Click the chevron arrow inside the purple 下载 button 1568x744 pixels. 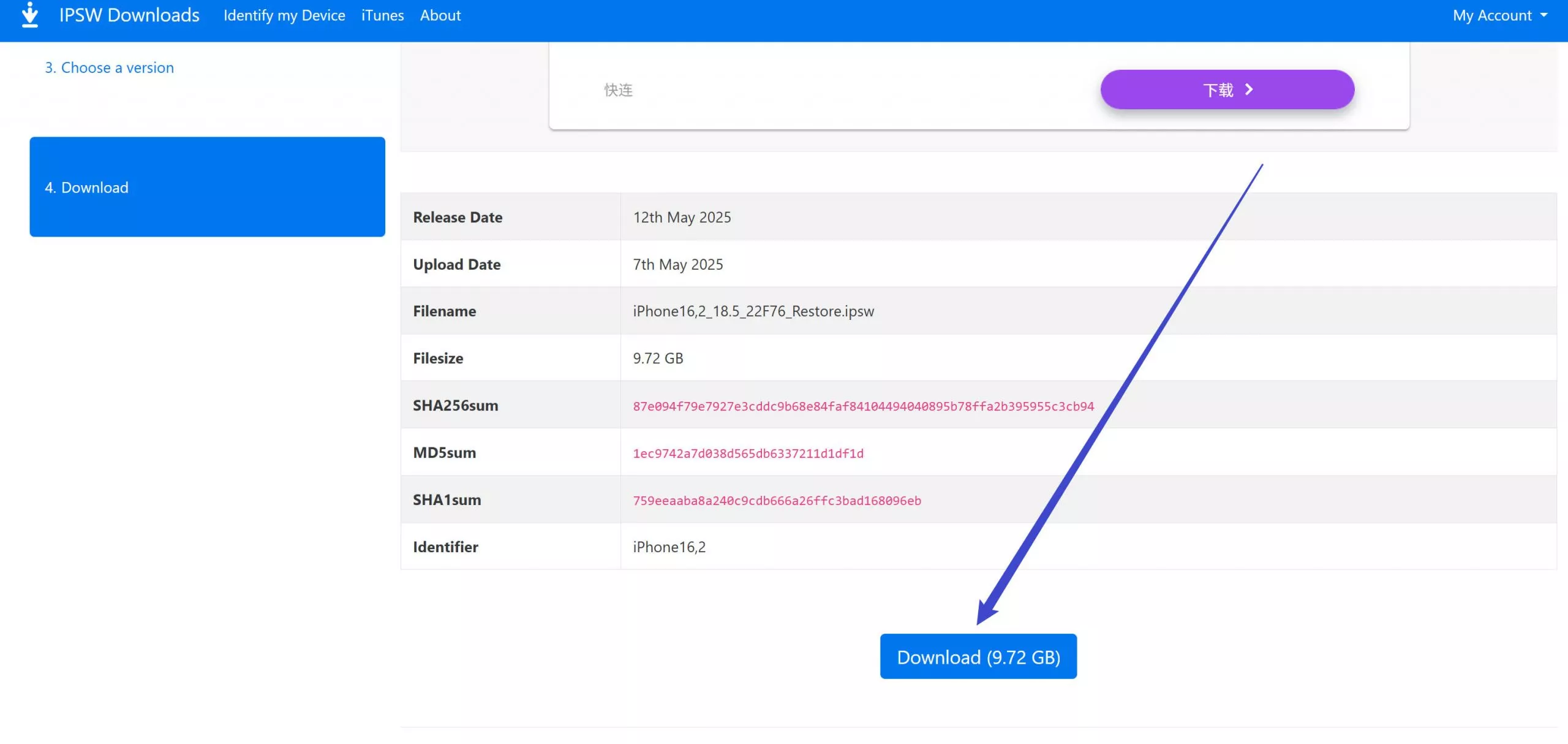click(1249, 89)
